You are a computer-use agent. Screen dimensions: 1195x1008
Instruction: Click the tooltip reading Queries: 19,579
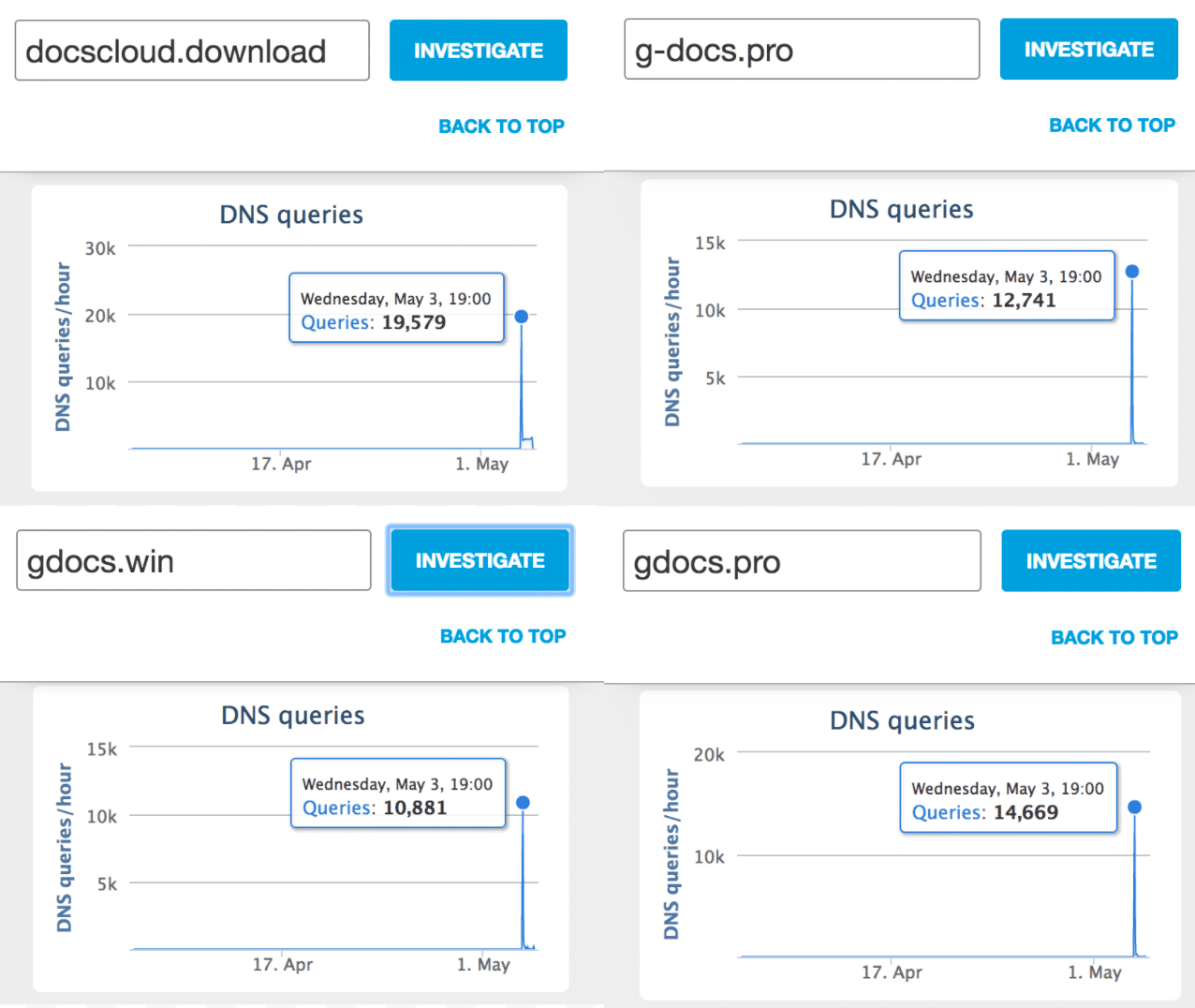pyautogui.click(x=396, y=309)
